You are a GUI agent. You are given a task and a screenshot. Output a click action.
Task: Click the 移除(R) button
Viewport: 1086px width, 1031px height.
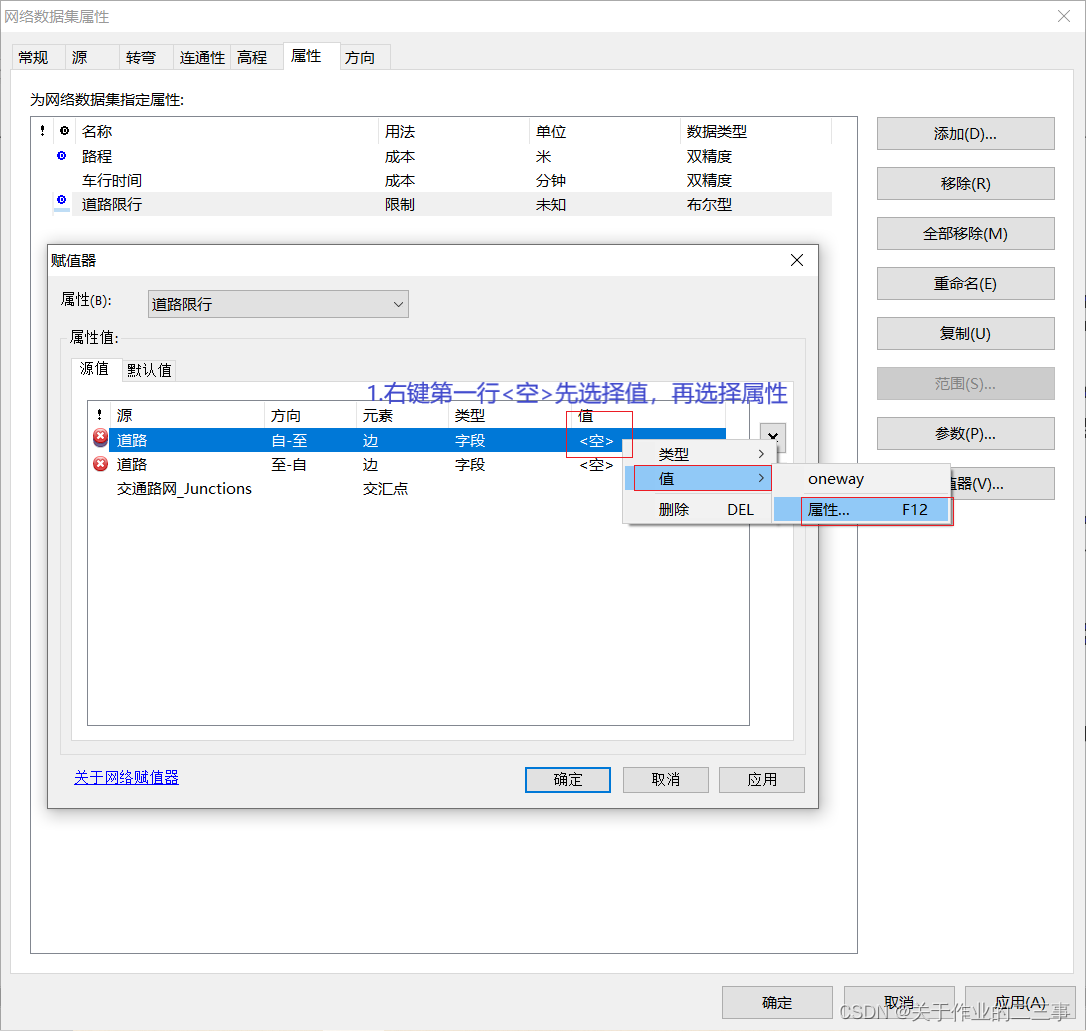pos(965,183)
